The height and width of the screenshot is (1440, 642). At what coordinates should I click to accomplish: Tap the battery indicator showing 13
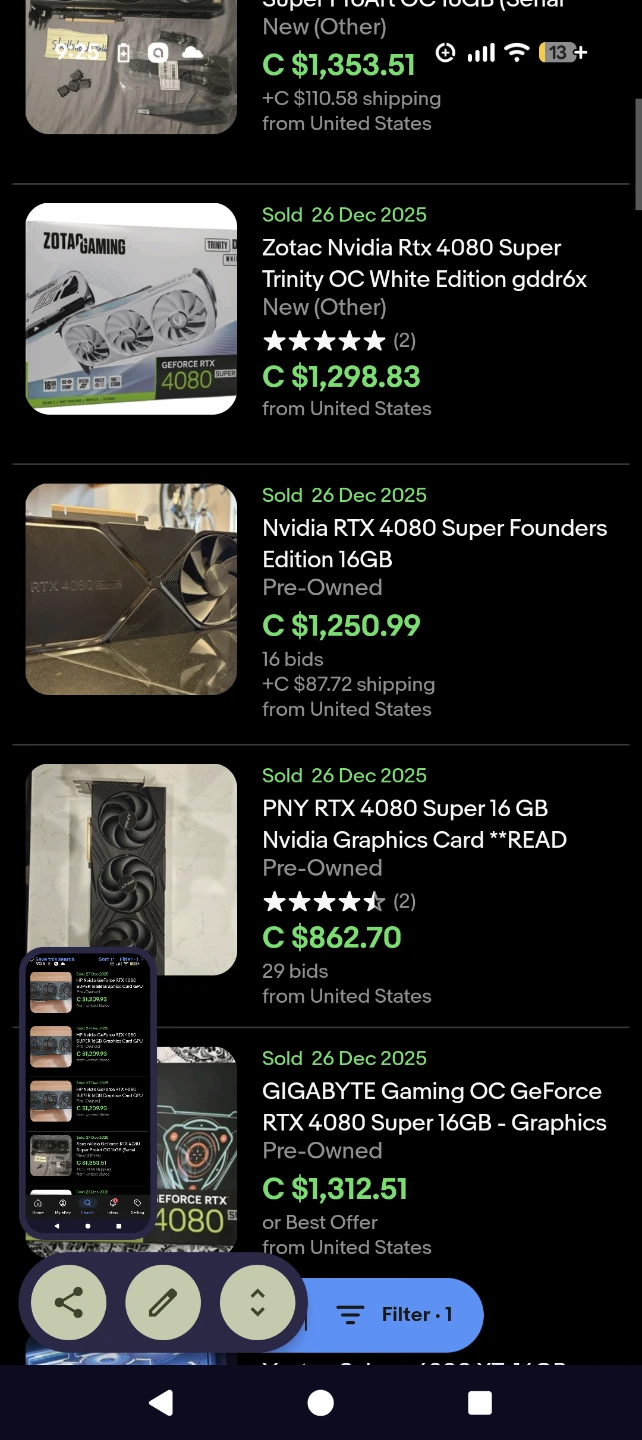pyautogui.click(x=561, y=53)
